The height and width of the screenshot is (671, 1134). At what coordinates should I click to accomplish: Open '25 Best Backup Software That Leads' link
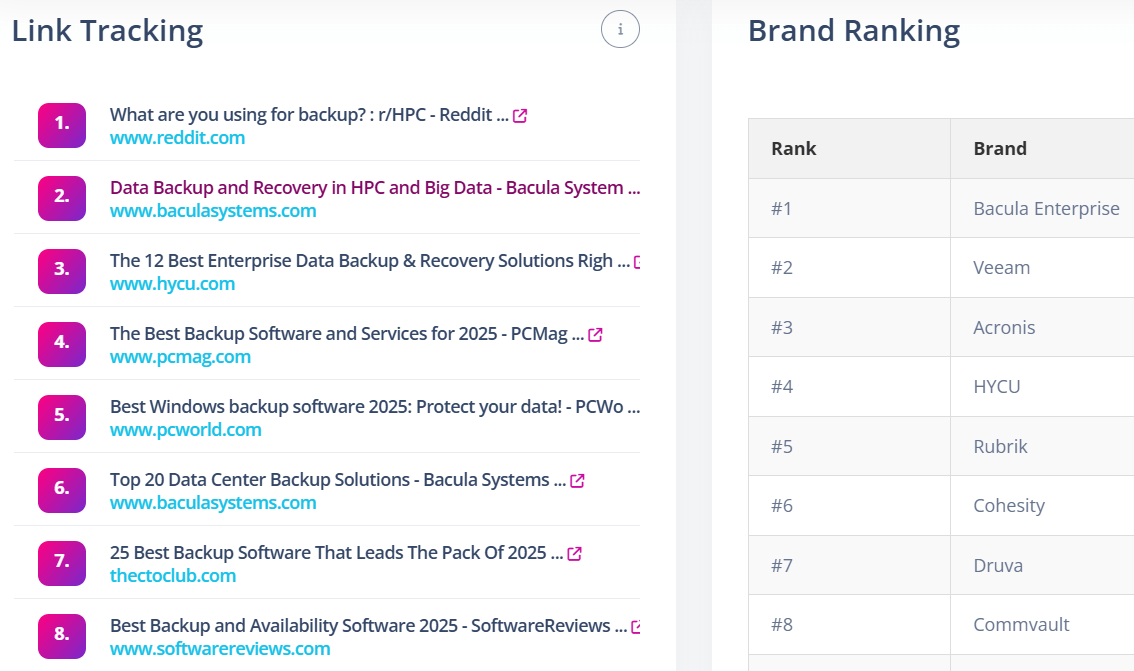click(x=336, y=553)
